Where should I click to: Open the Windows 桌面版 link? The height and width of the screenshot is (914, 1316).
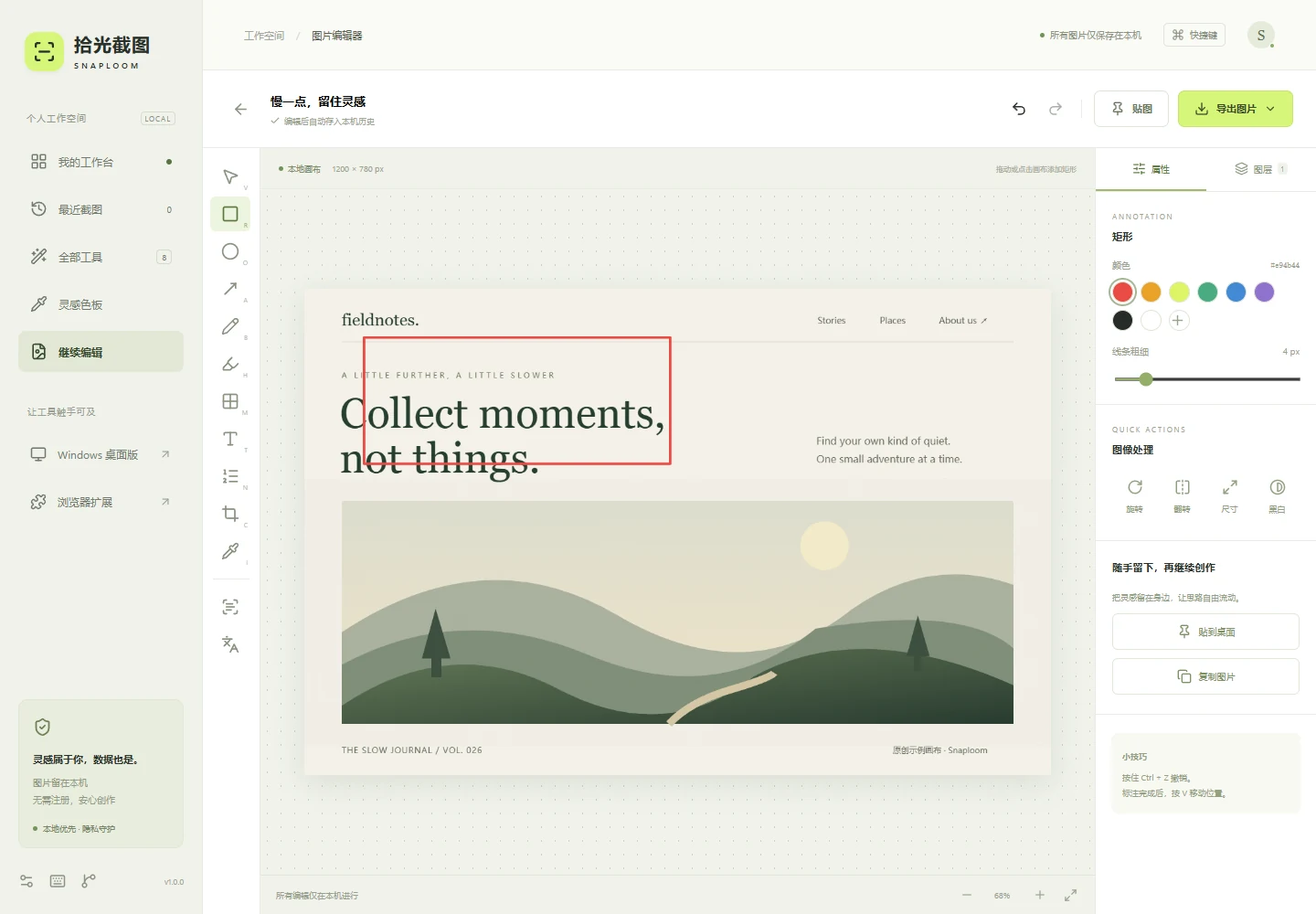point(101,454)
